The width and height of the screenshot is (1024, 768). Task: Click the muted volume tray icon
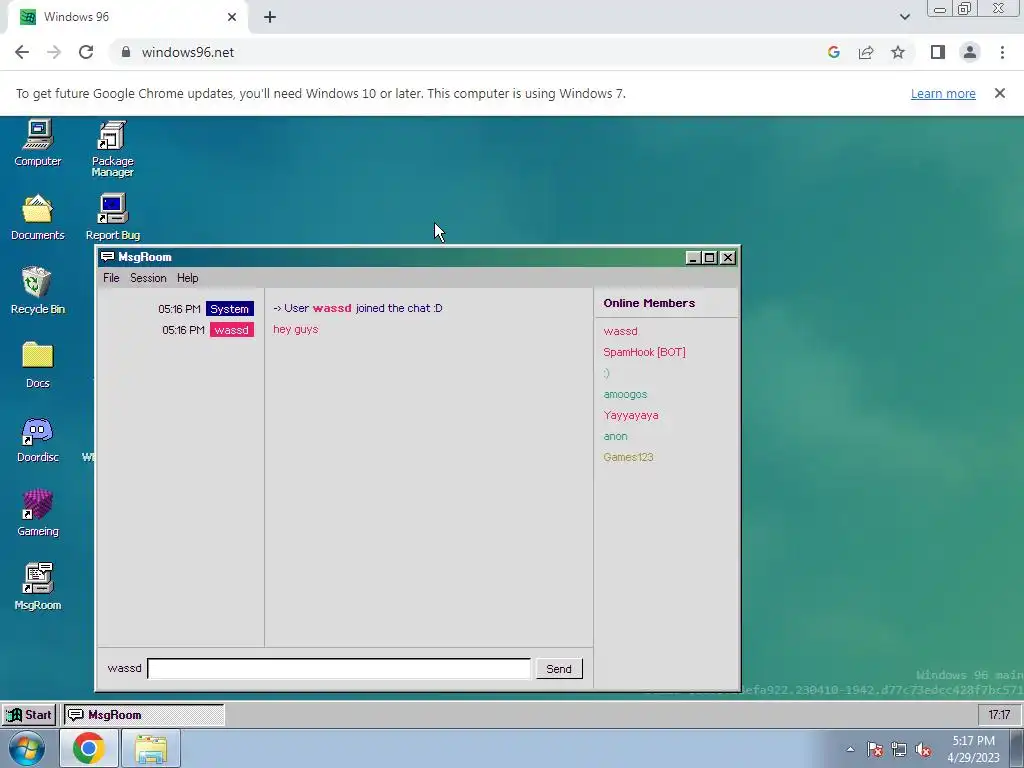(923, 749)
